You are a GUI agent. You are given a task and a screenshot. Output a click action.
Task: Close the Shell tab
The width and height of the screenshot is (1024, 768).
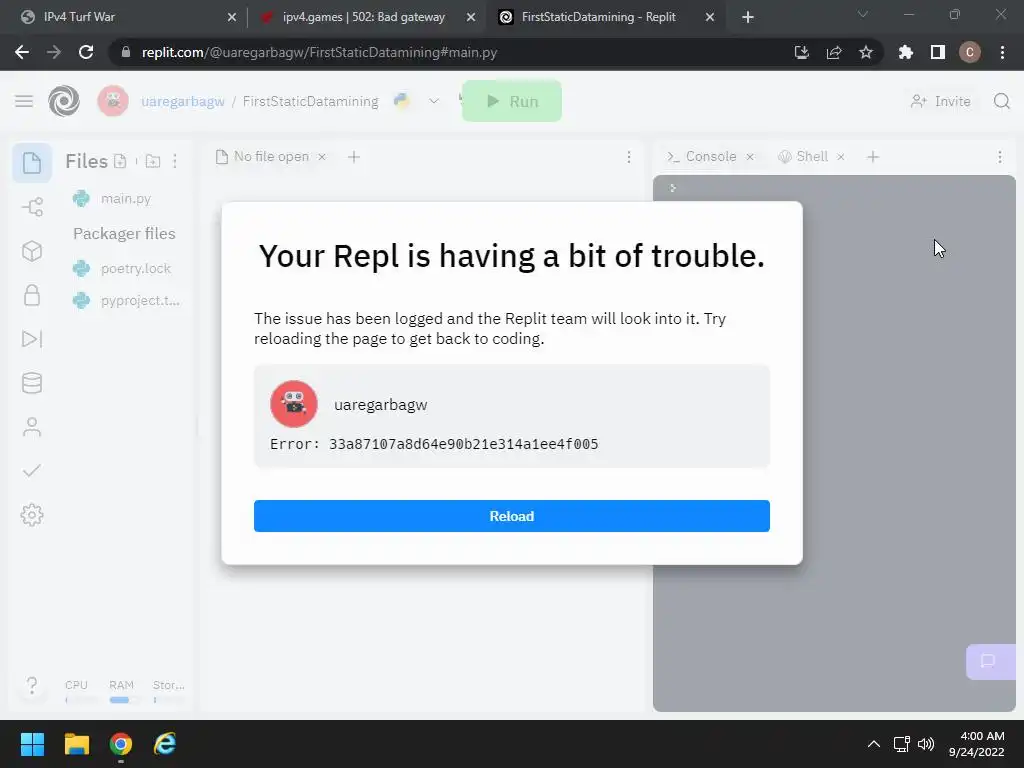841,157
